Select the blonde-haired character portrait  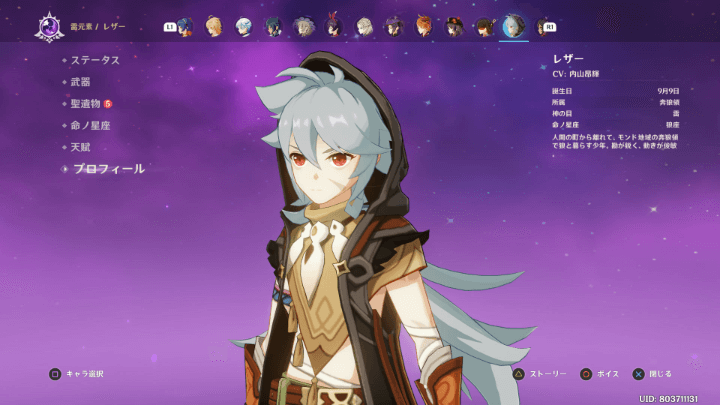click(x=214, y=27)
